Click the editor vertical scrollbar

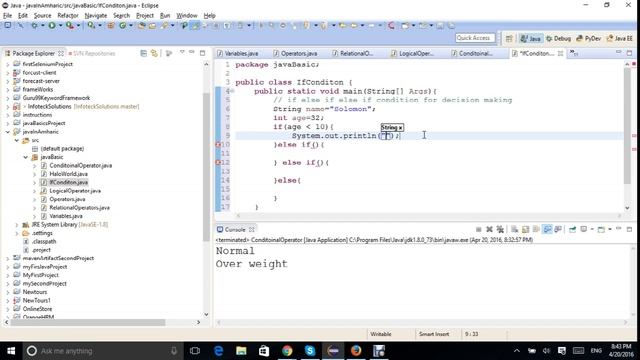pyautogui.click(x=627, y=126)
